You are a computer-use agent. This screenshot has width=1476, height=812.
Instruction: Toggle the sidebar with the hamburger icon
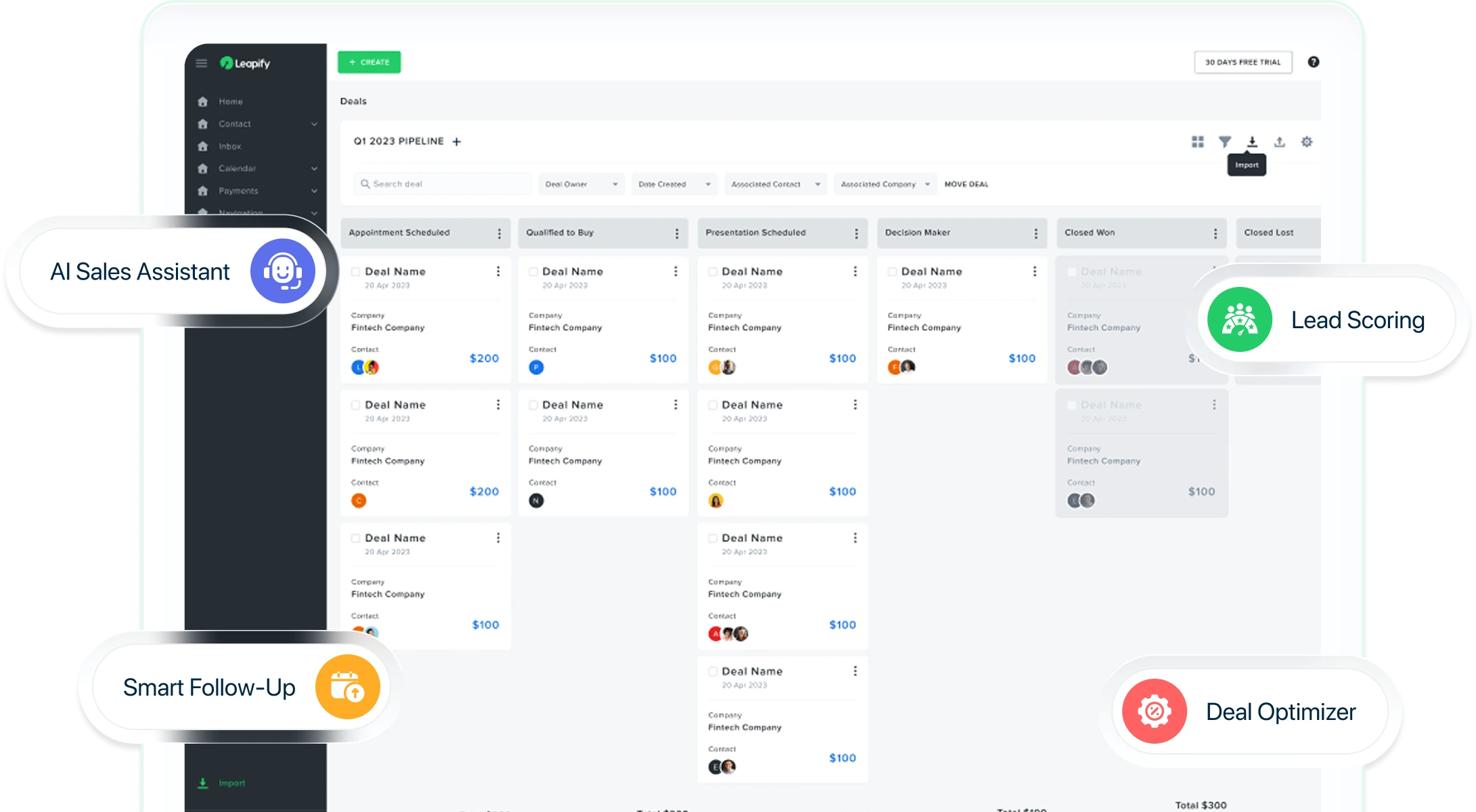201,62
